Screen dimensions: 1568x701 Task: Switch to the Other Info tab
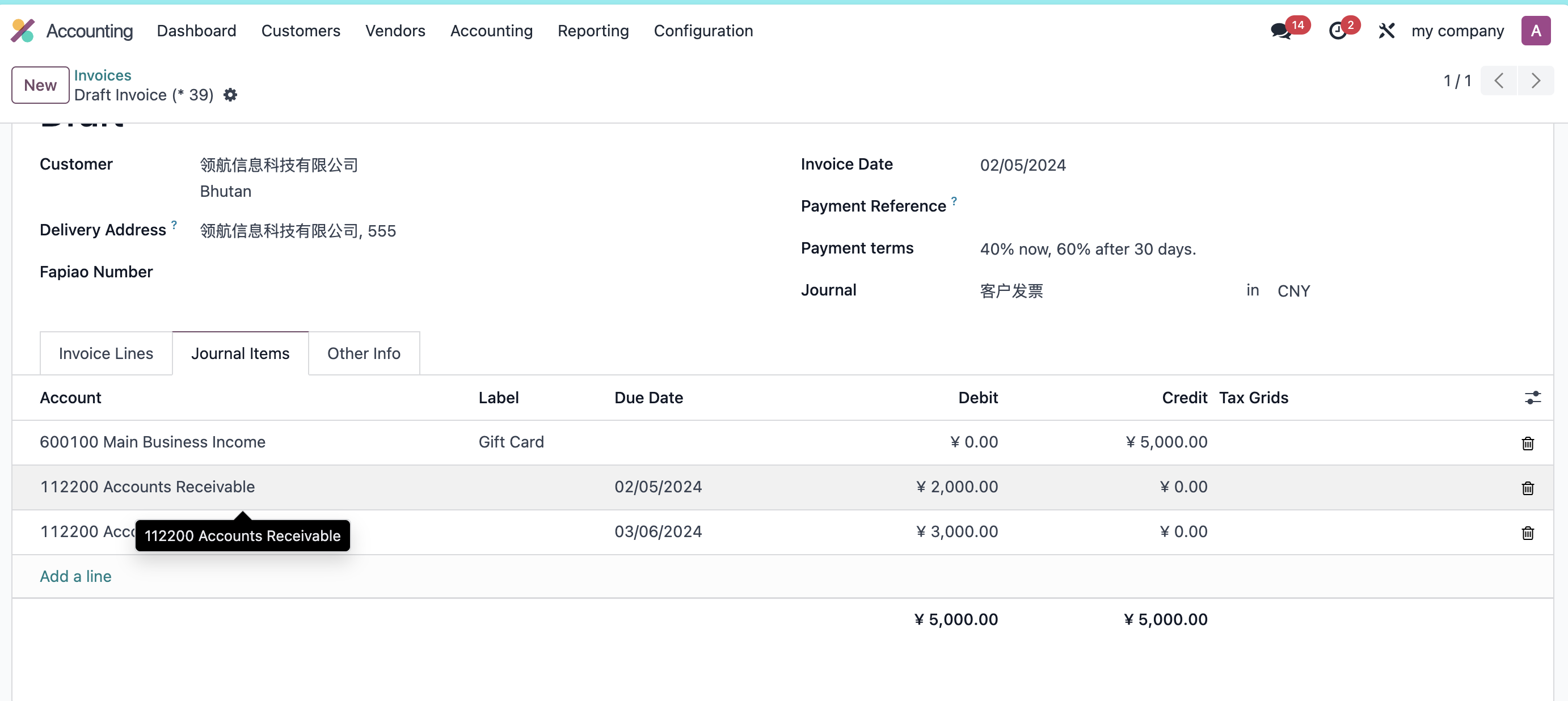point(364,353)
